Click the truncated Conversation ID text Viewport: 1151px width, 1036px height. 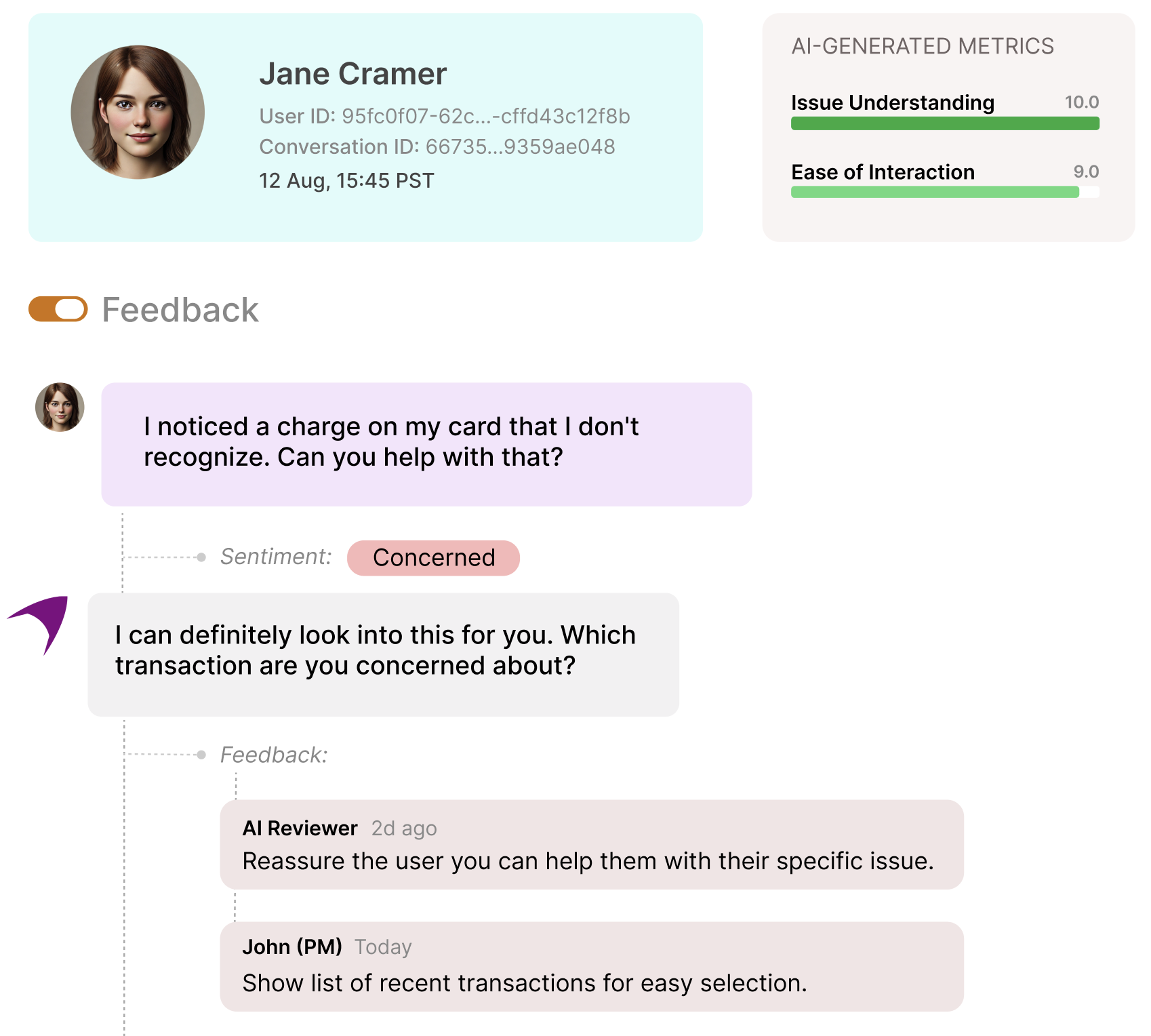[x=437, y=147]
